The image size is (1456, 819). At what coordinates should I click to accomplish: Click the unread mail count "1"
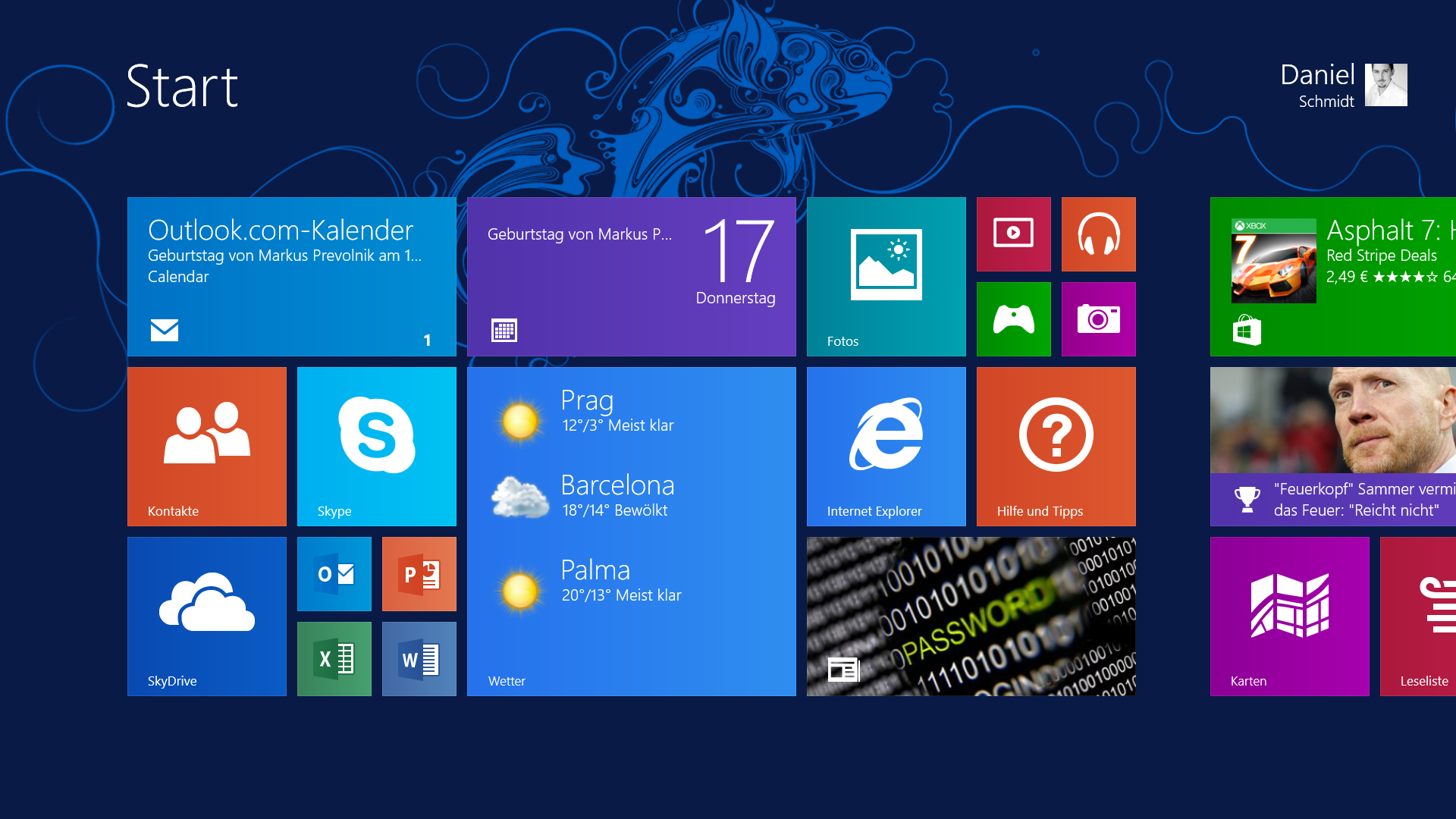click(x=427, y=340)
